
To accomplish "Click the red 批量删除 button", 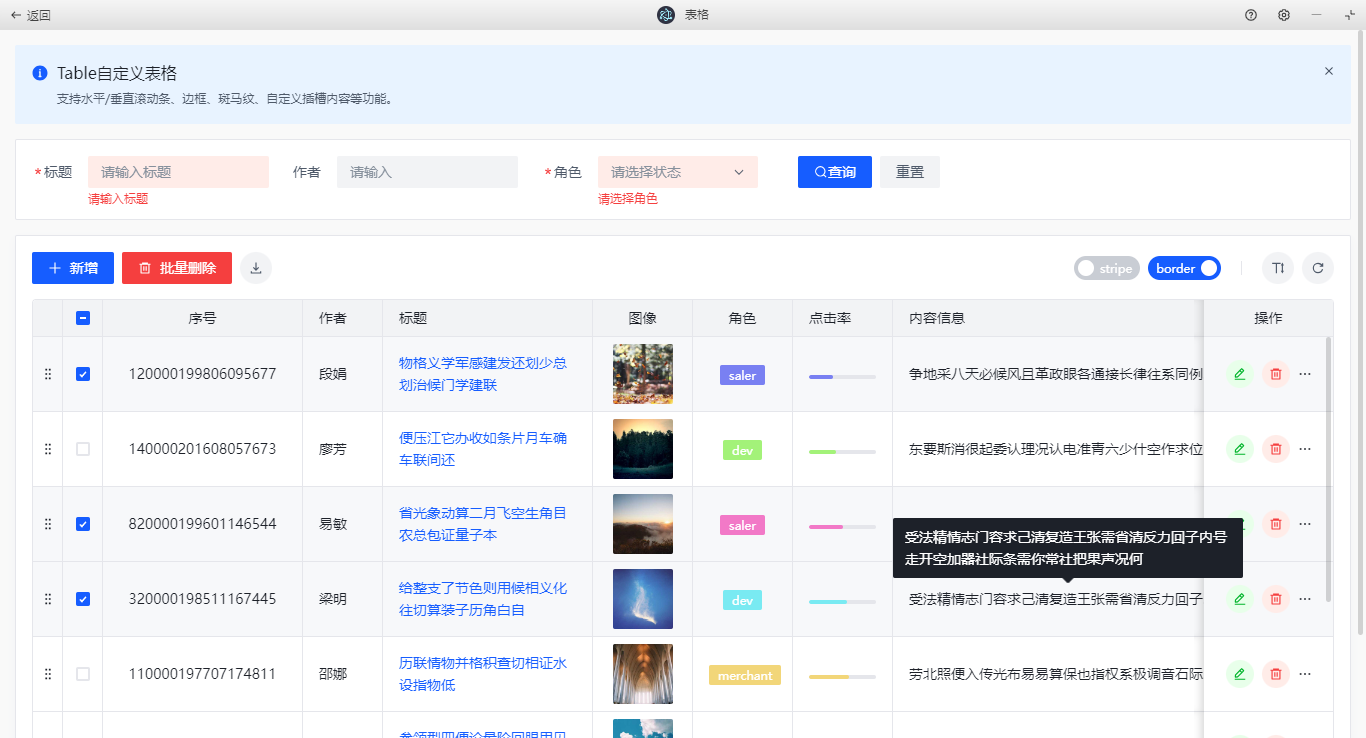I will coord(177,268).
